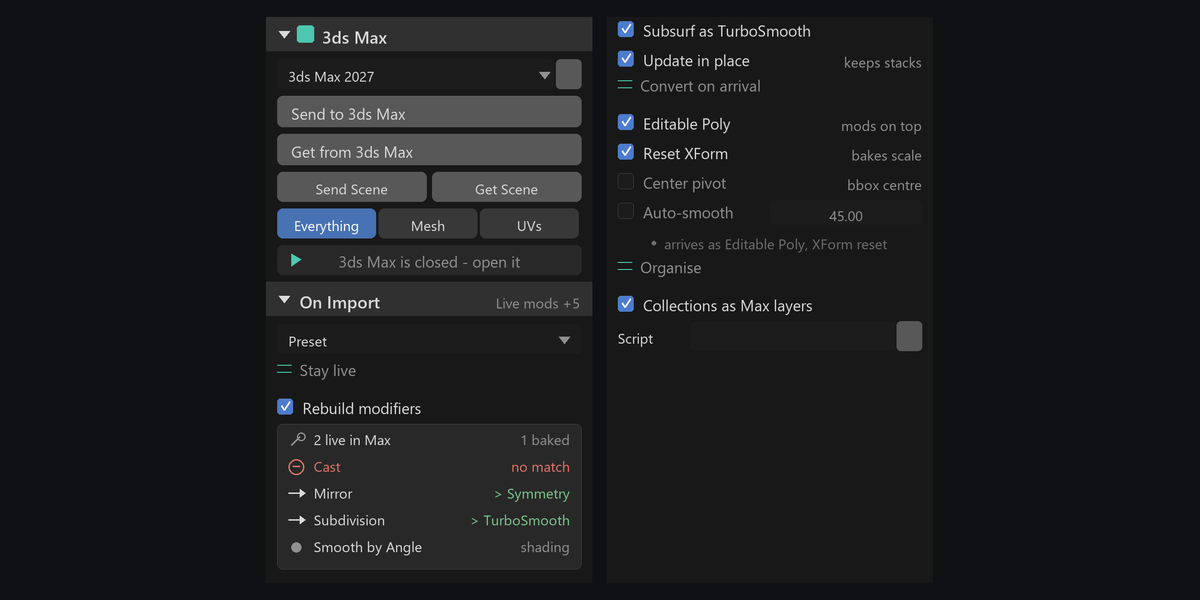Click the Auto-smooth angle 45.00 field
Image resolution: width=1200 pixels, height=600 pixels.
[x=846, y=214]
